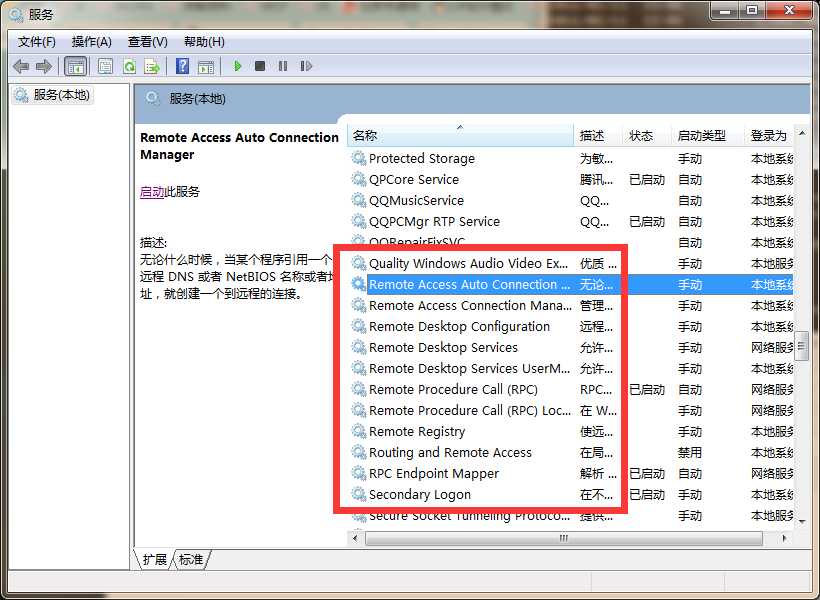Select the QQPCMgr RTP Service name
This screenshot has width=820, height=600.
tap(434, 221)
